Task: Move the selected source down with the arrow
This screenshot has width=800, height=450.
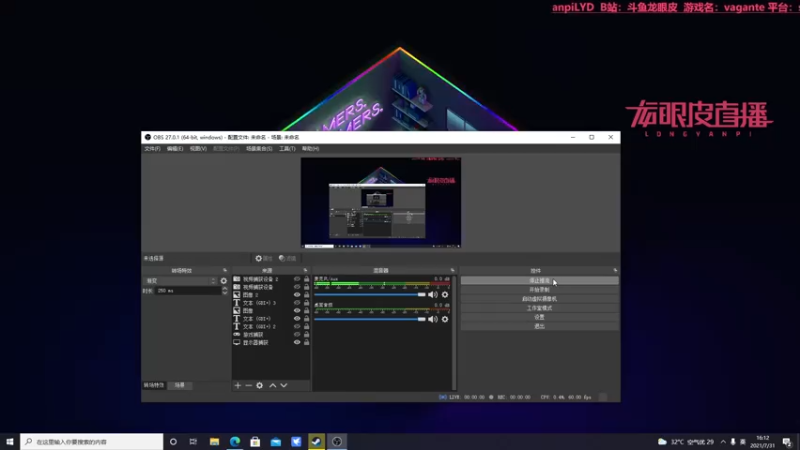Action: pos(284,385)
